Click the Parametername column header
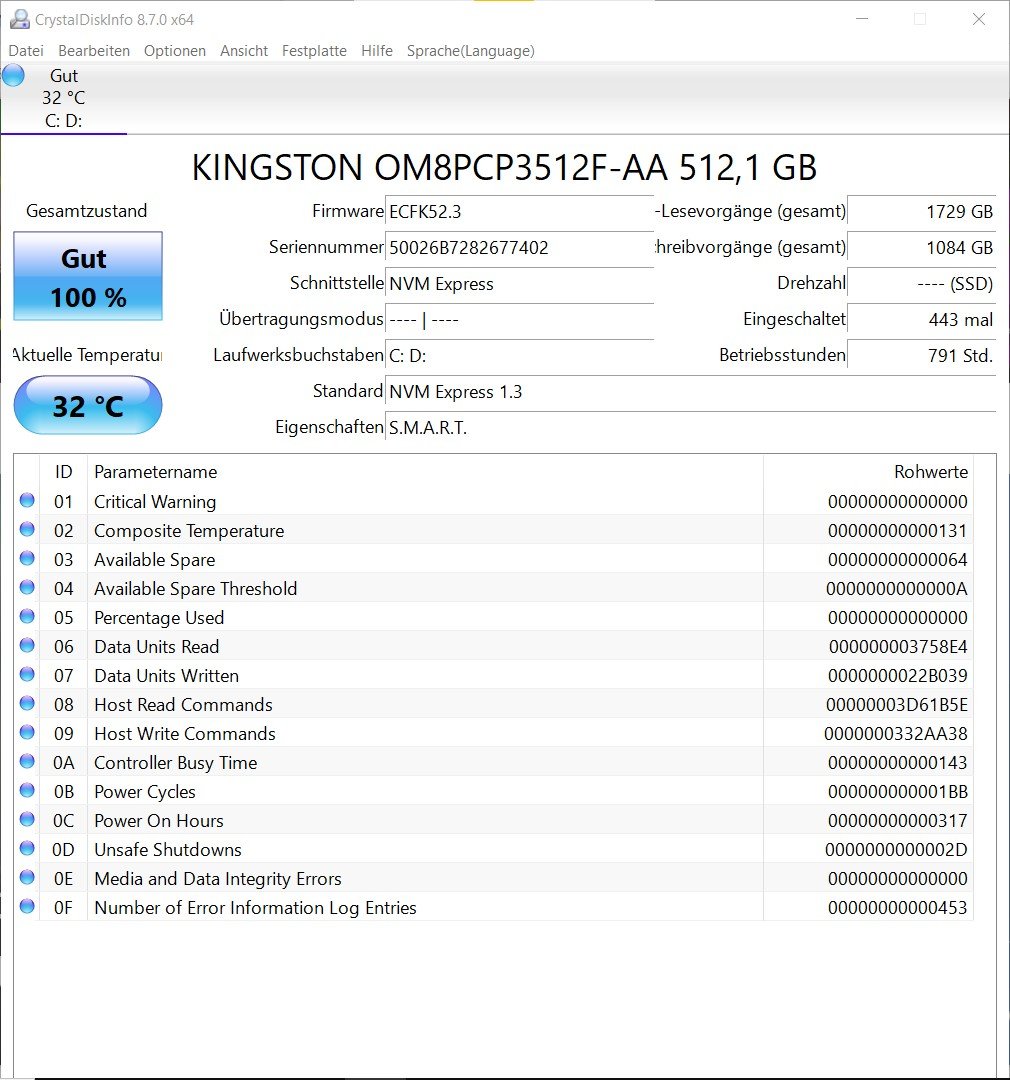Image resolution: width=1010 pixels, height=1080 pixels. 425,472
